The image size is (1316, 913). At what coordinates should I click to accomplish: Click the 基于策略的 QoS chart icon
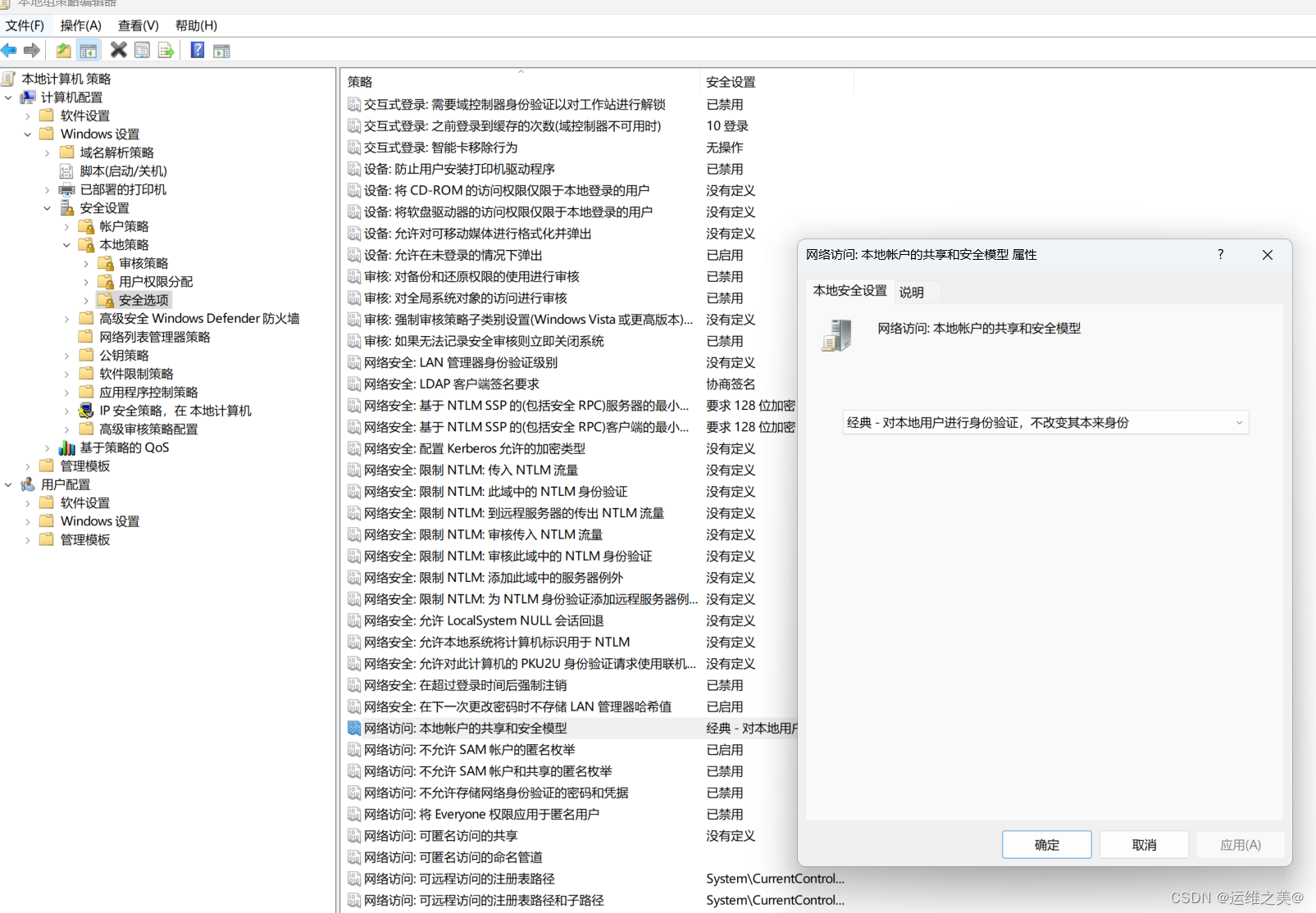67,447
